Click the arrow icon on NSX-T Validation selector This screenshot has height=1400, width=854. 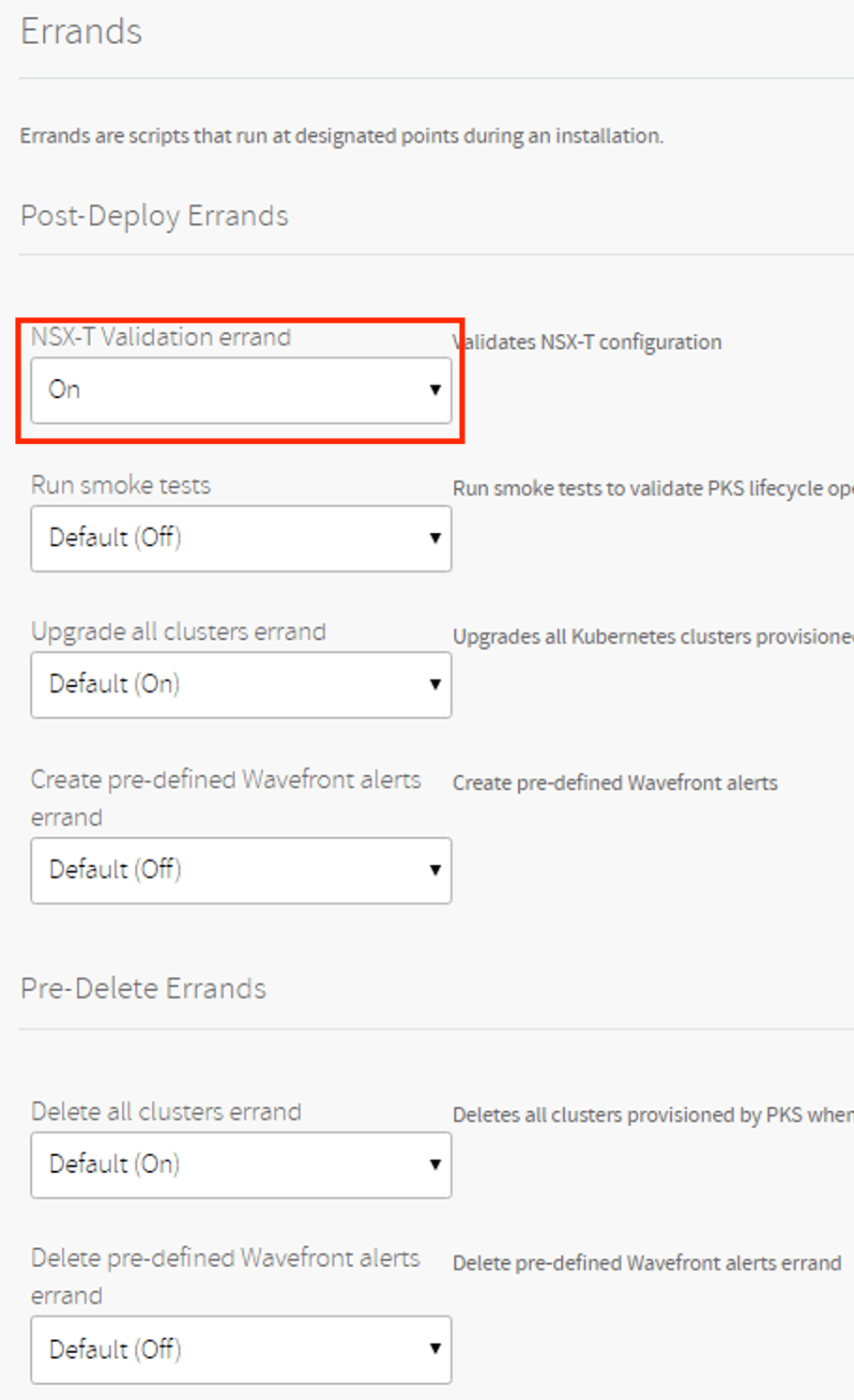(435, 389)
